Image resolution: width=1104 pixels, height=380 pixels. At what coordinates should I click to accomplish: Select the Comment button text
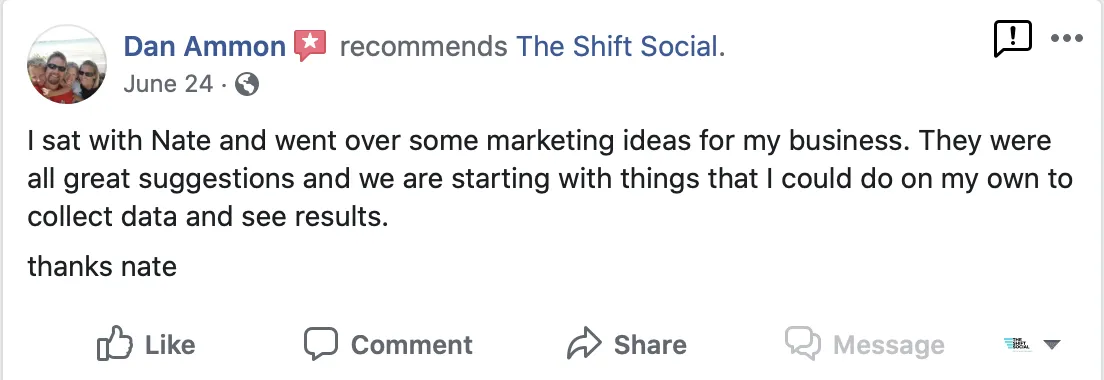click(411, 345)
